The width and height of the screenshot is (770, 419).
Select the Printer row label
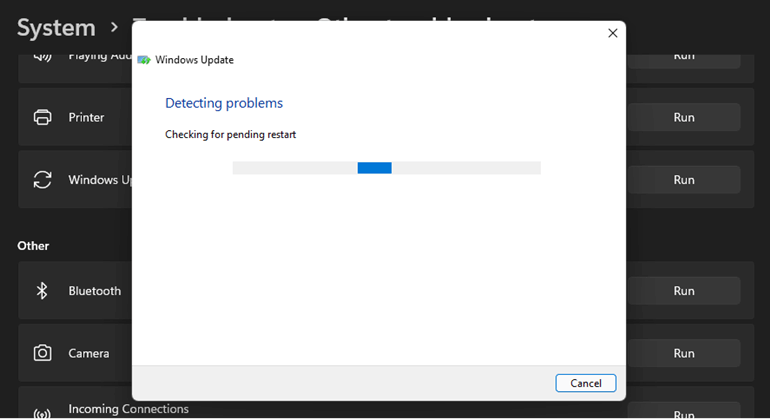86,117
